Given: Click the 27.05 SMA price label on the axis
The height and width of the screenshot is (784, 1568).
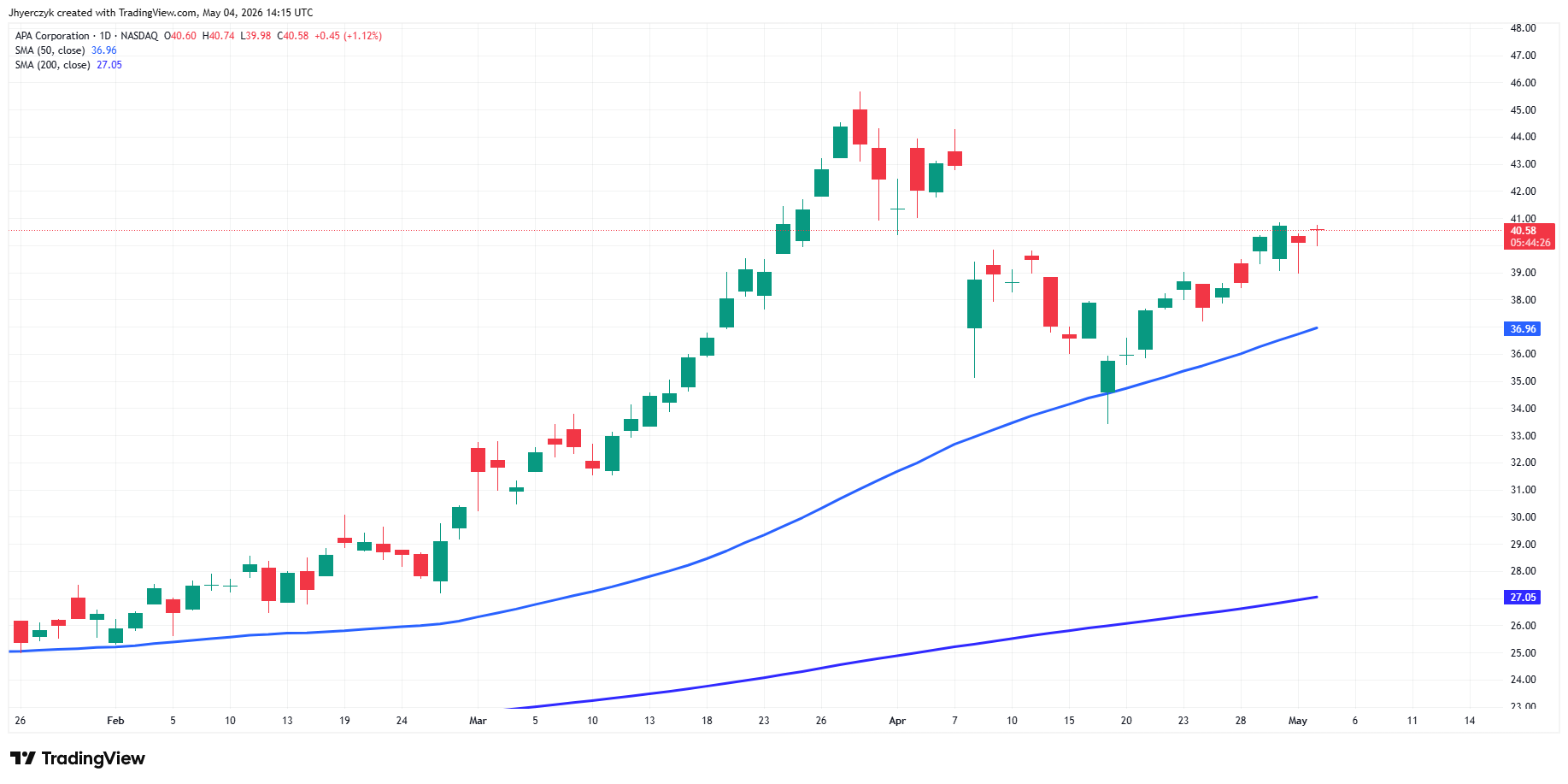Looking at the screenshot, I should (1522, 598).
